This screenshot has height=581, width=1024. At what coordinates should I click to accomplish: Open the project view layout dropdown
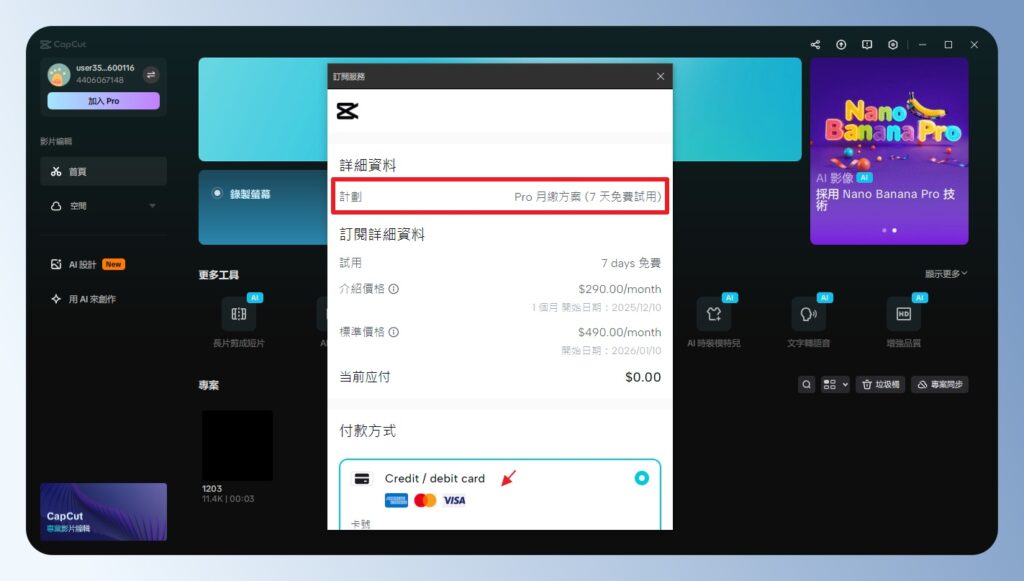[x=834, y=384]
